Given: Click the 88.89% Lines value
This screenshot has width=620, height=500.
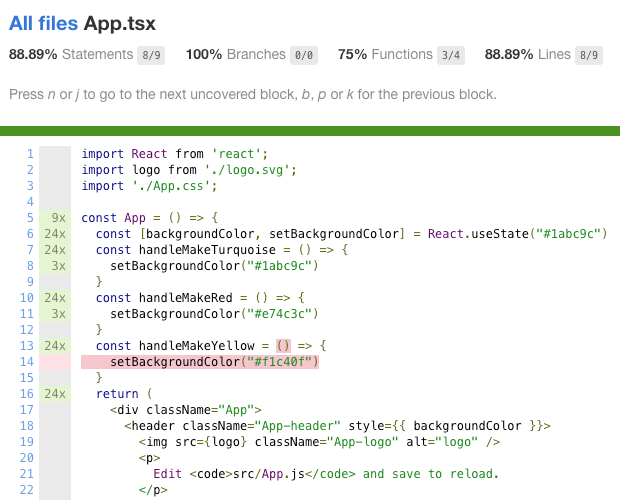Looking at the screenshot, I should (x=509, y=55).
